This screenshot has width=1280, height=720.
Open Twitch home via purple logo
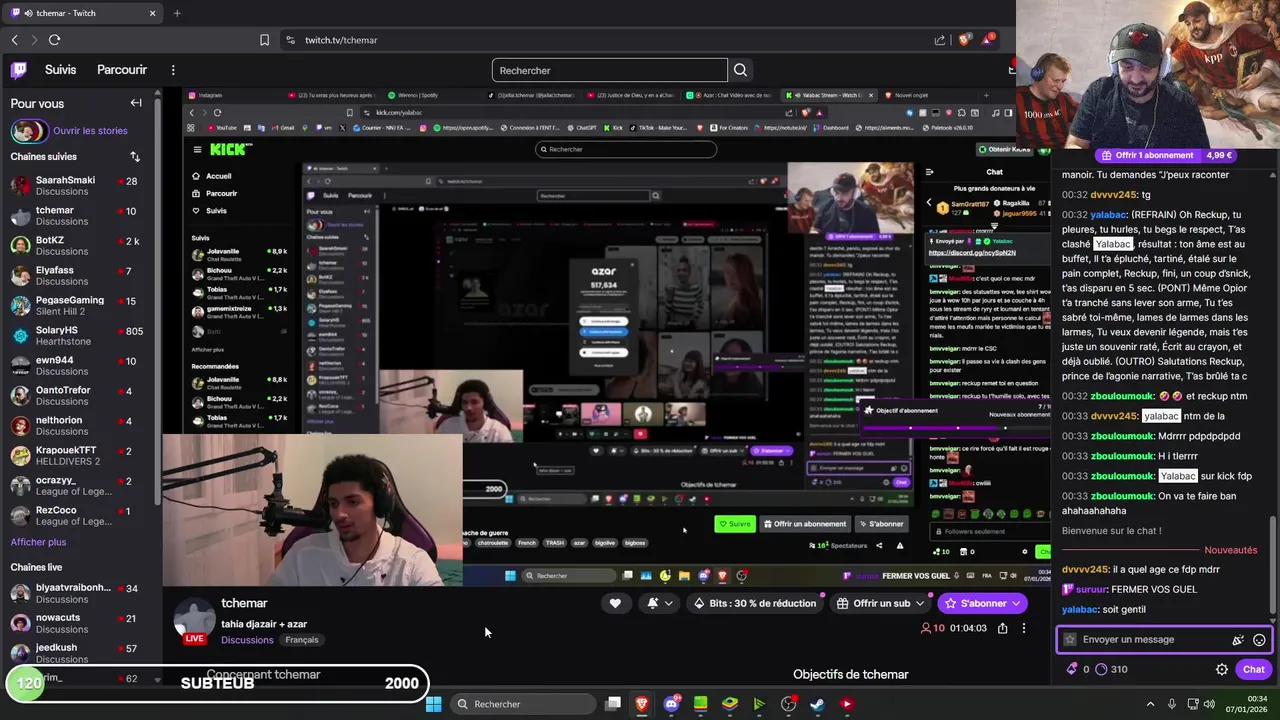pyautogui.click(x=19, y=70)
